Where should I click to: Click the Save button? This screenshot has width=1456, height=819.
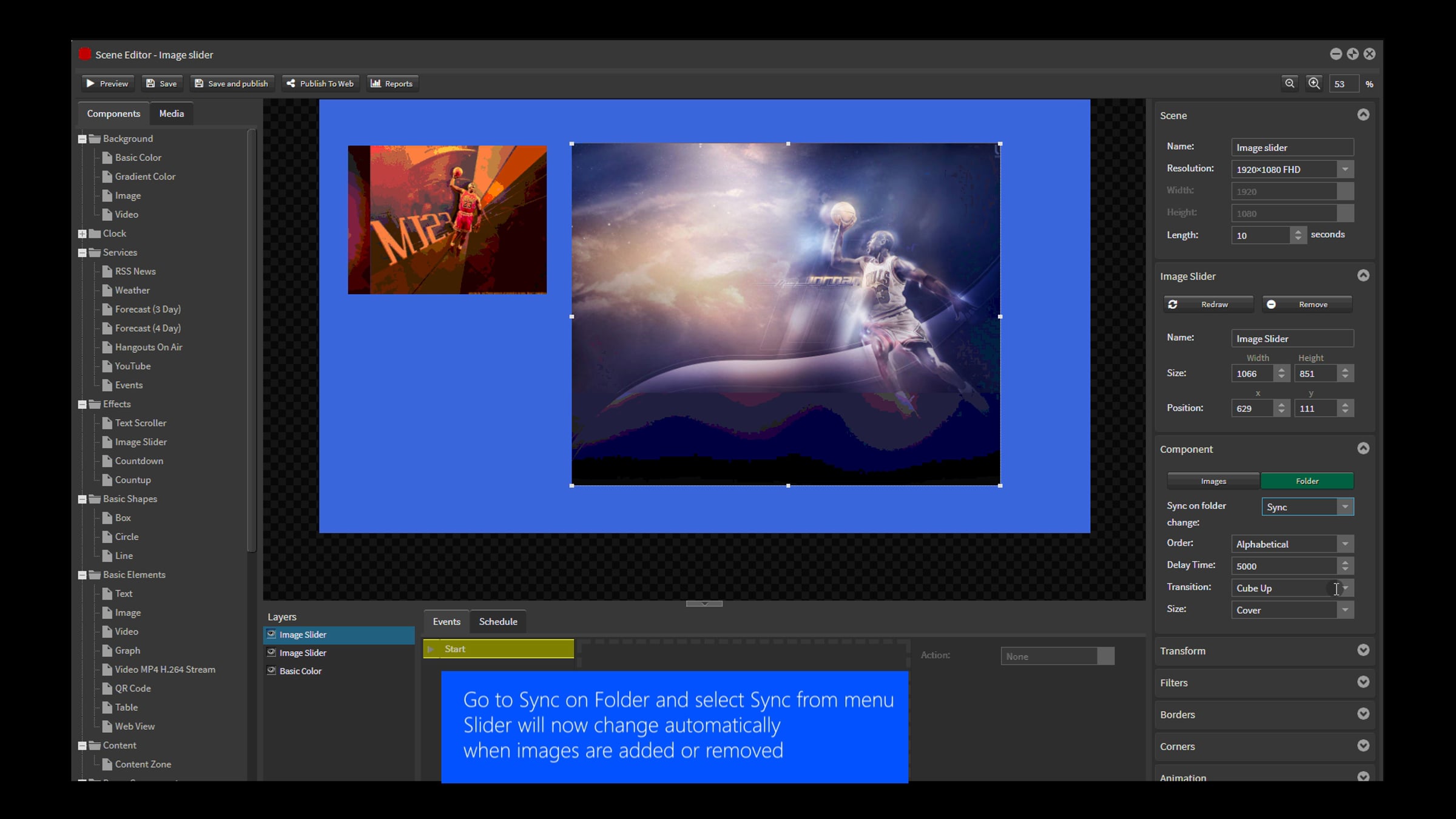coord(162,84)
